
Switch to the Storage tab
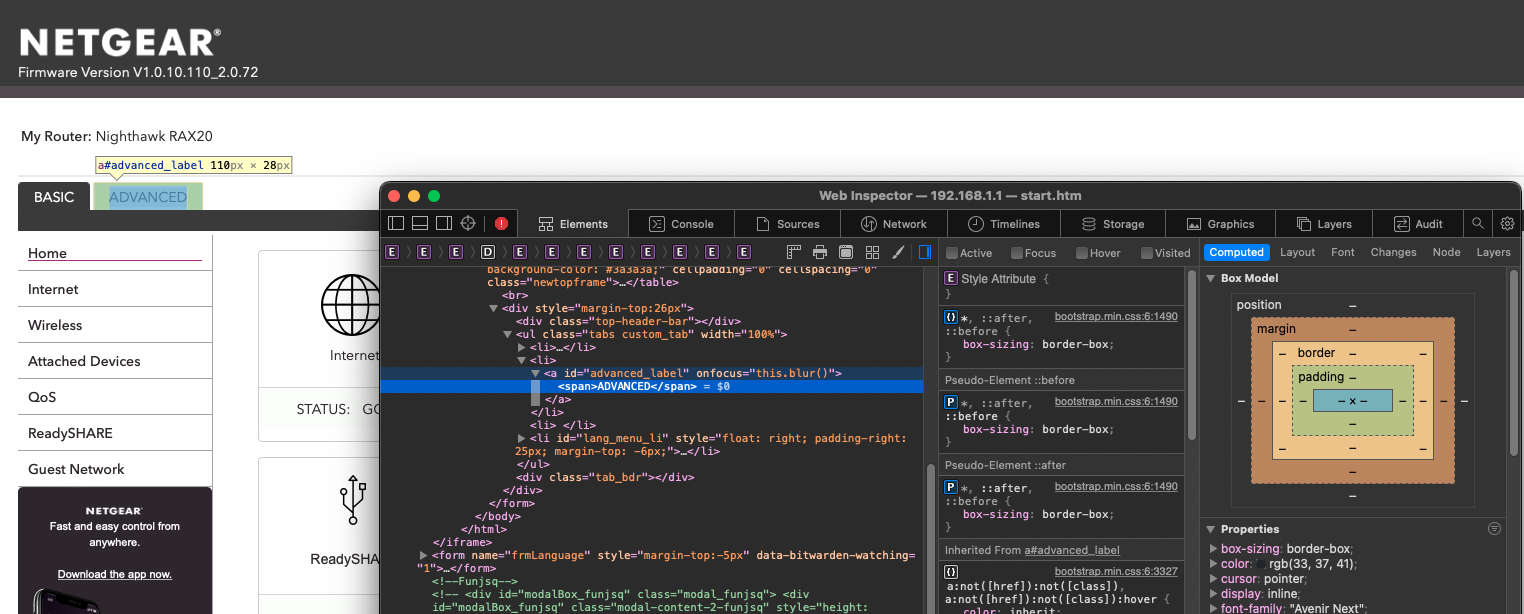pos(1114,224)
